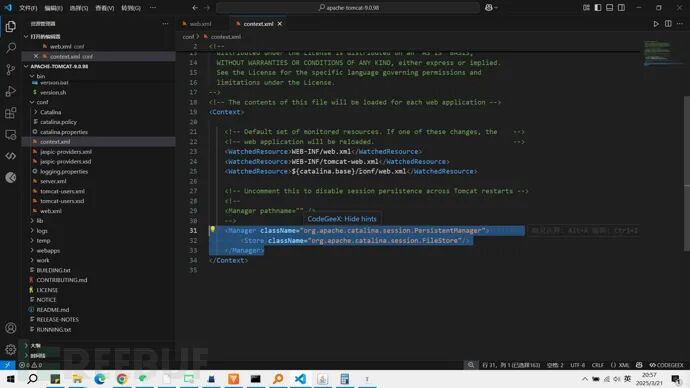Expand the work folder
The width and height of the screenshot is (690, 388).
click(x=32, y=260)
